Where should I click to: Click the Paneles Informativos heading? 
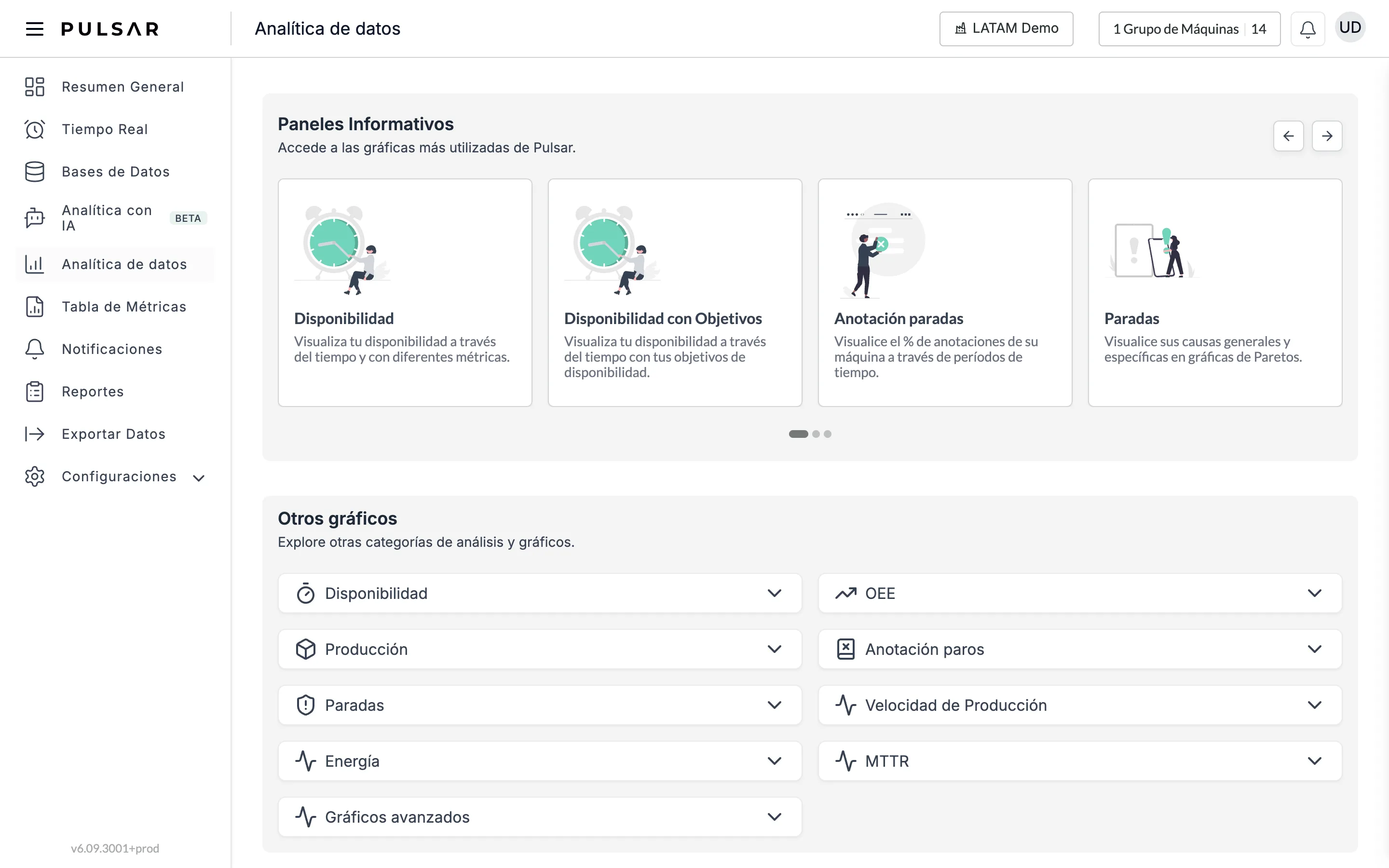[366, 124]
